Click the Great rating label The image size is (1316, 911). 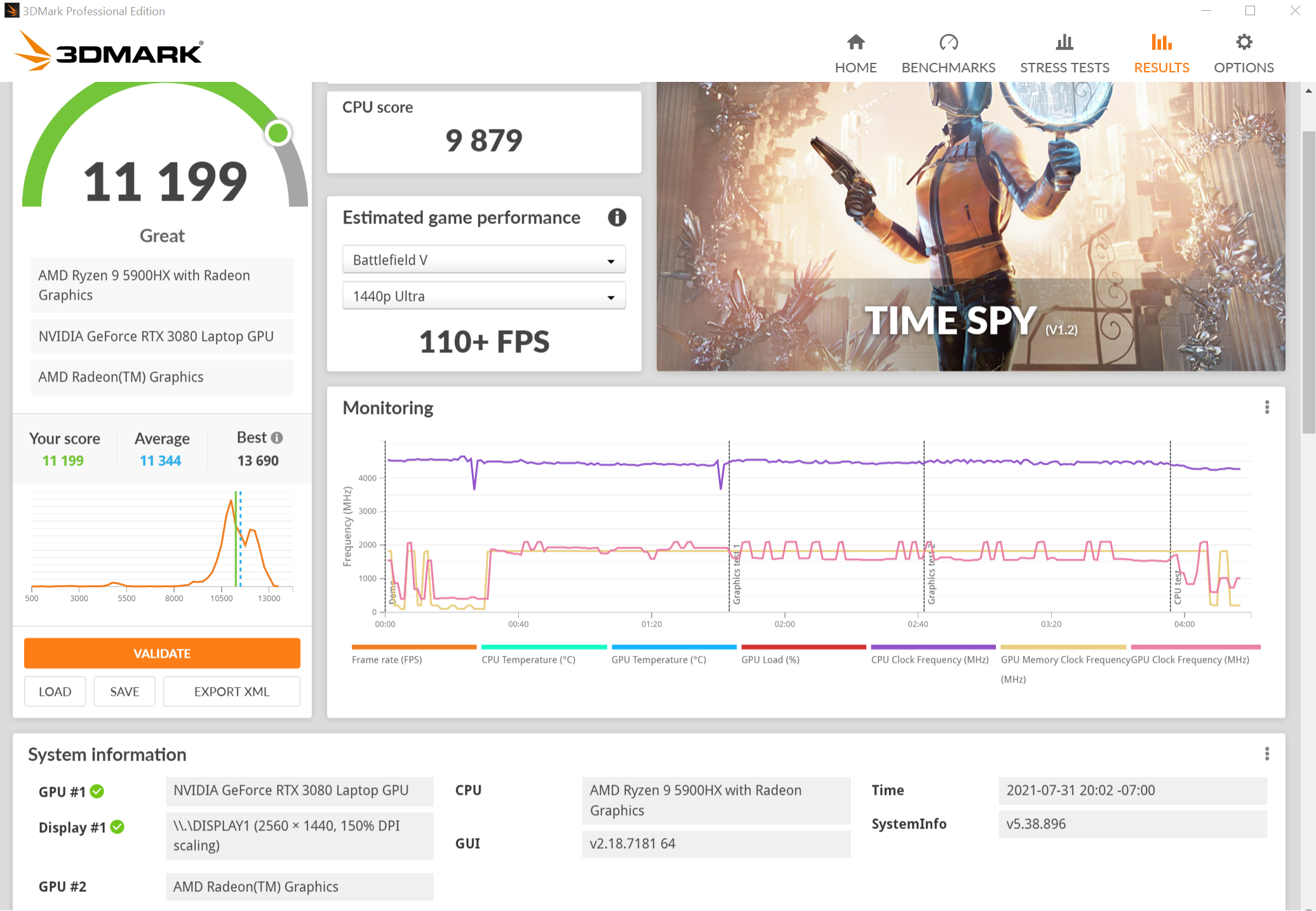[162, 236]
